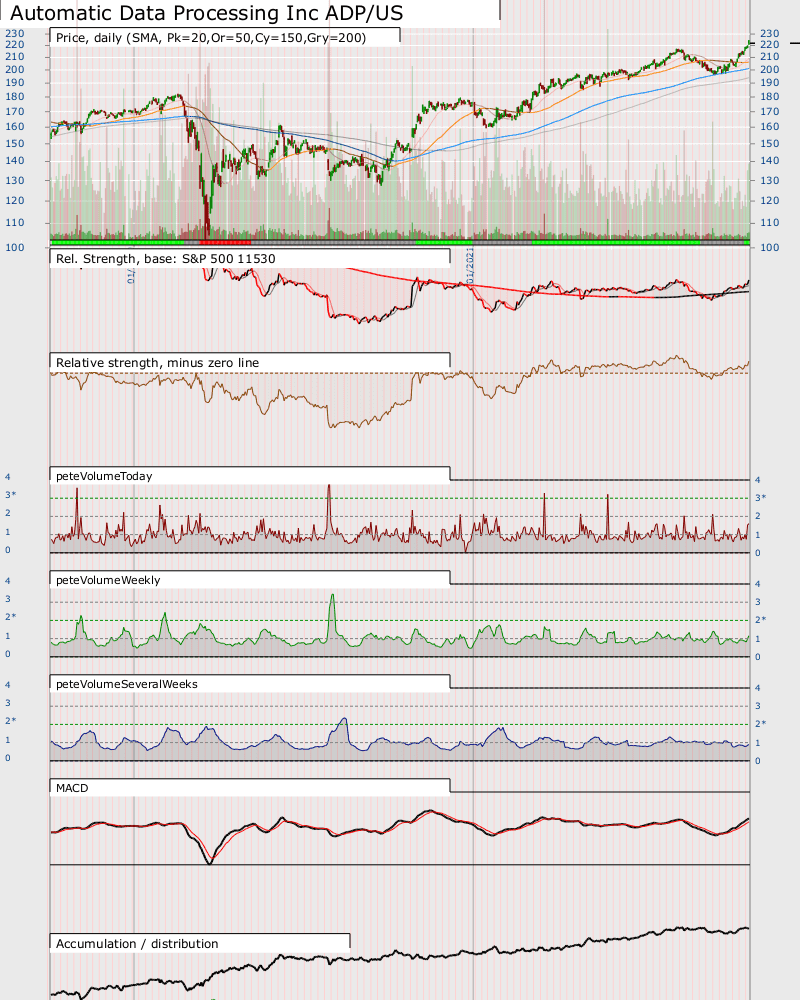Image resolution: width=800 pixels, height=1000 pixels.
Task: Click the 230 value on left price axis
Action: (15, 33)
